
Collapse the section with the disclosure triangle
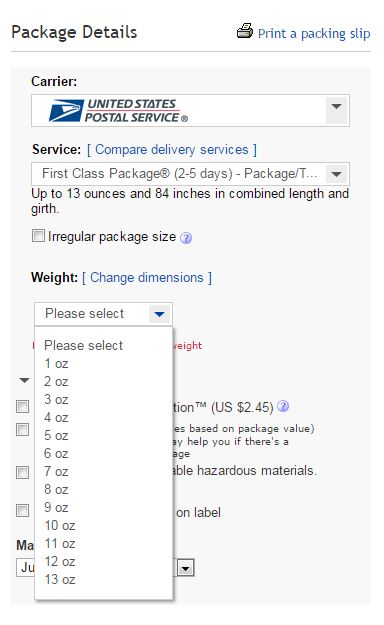pos(25,380)
